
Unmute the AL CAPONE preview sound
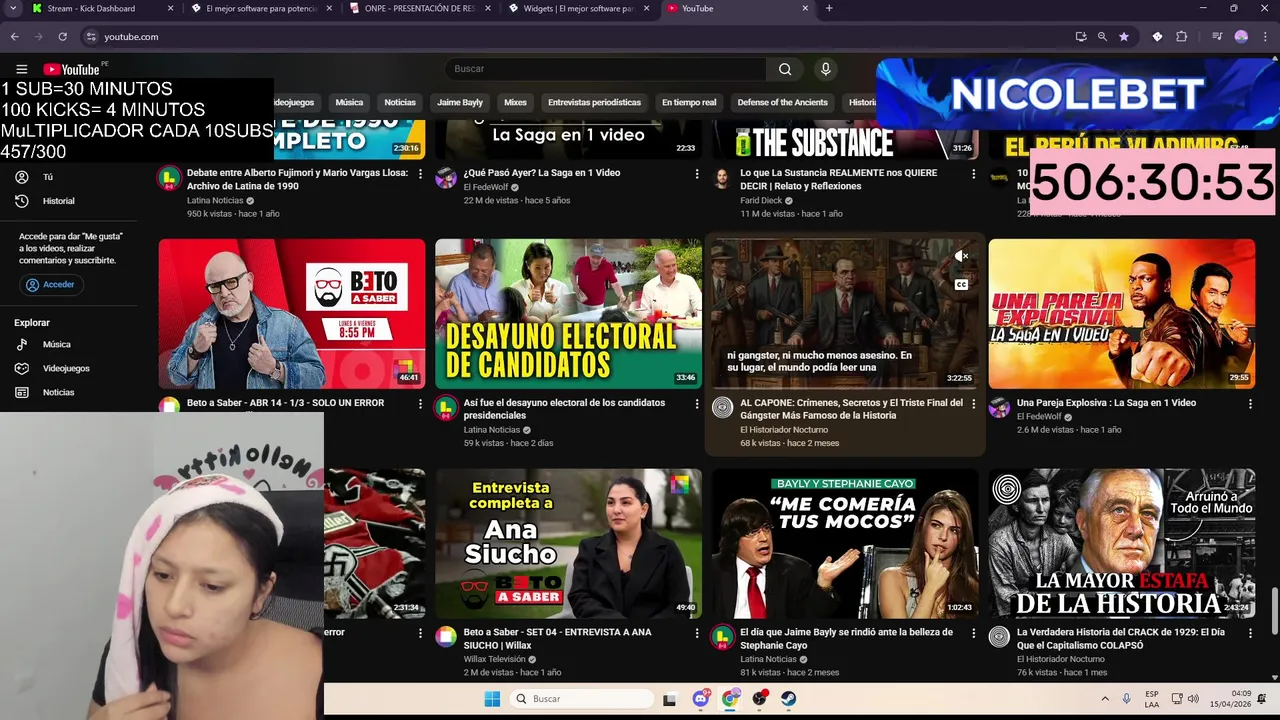[x=961, y=256]
